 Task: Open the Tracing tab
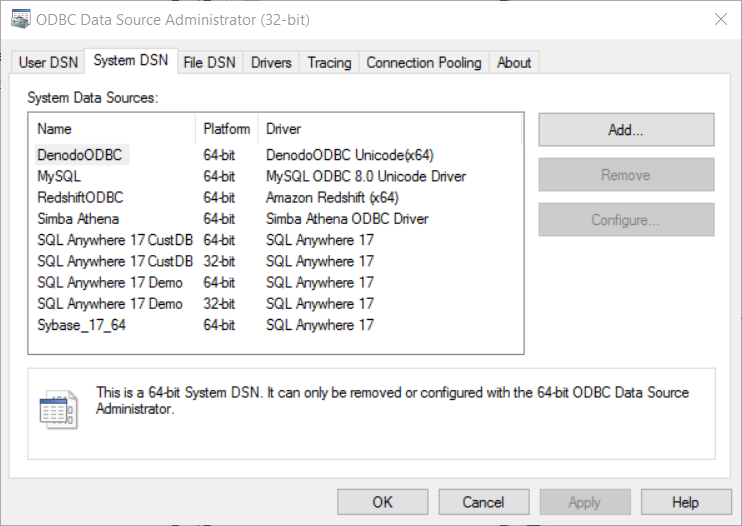(329, 62)
